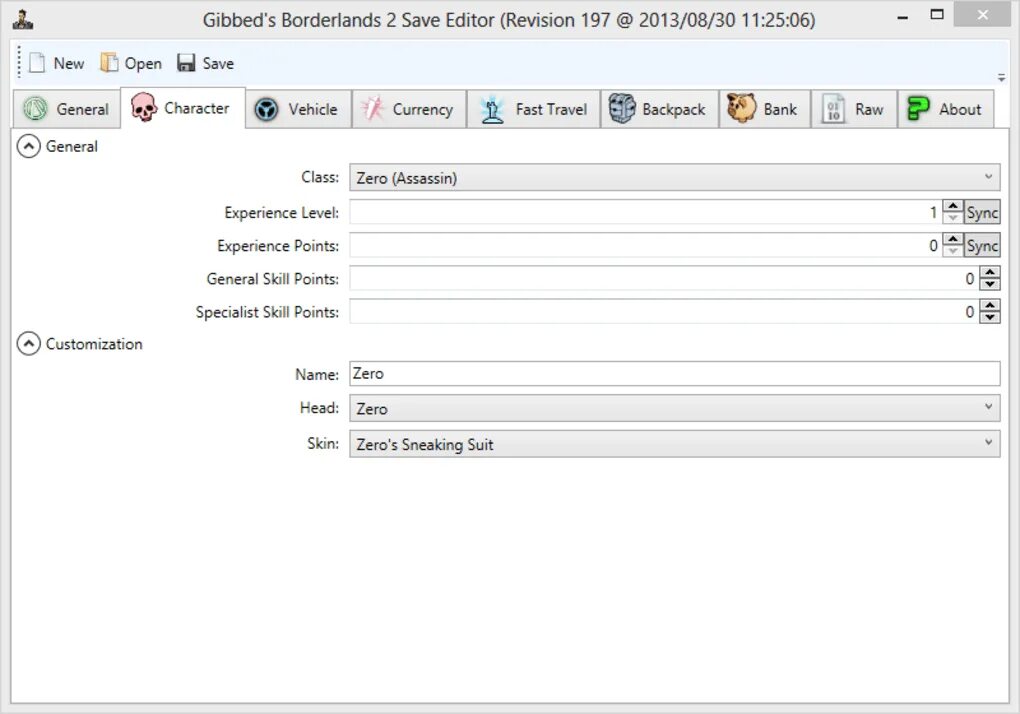Click the Open toolbar button label

coord(143,64)
